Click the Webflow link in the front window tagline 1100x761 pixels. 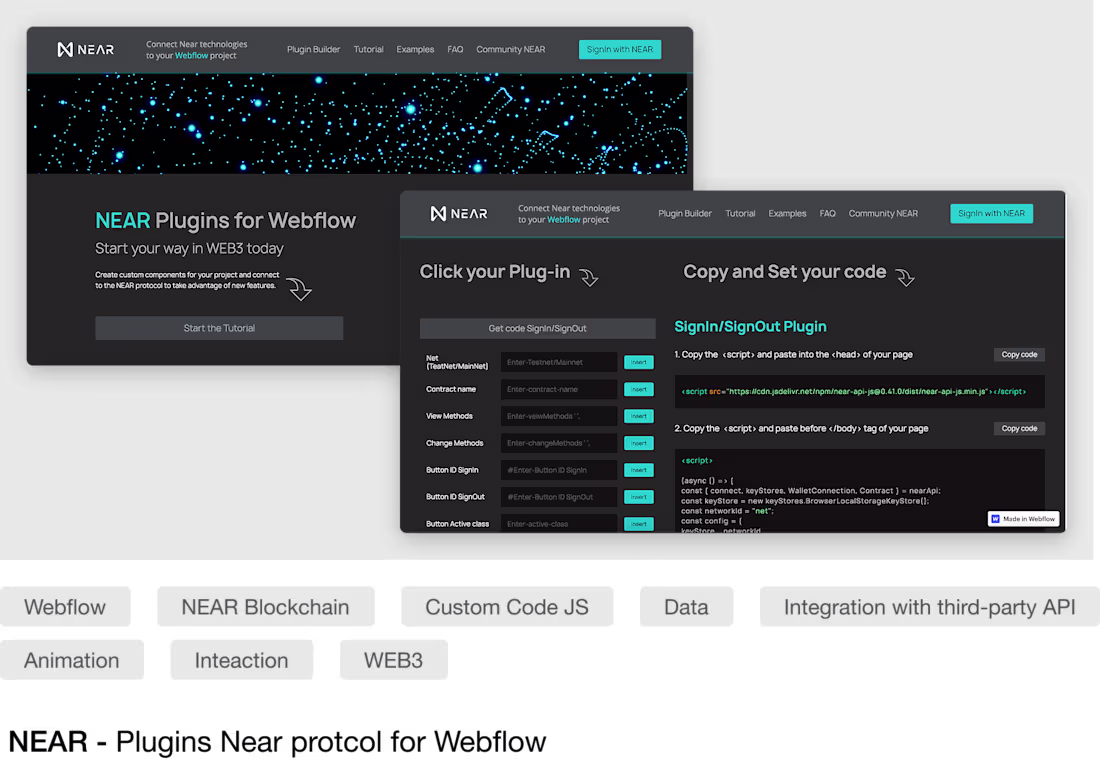tap(564, 220)
